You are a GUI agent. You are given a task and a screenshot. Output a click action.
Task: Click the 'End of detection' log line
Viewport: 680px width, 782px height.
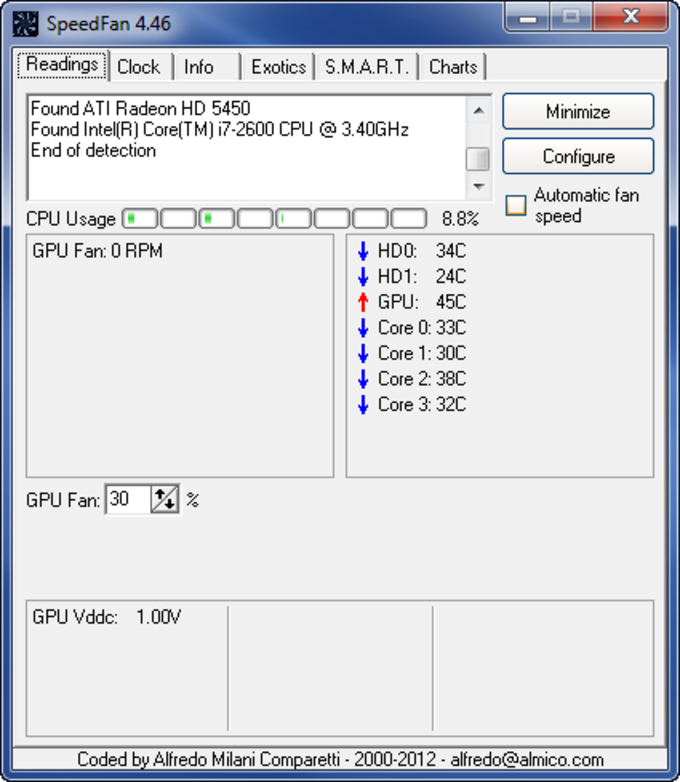pyautogui.click(x=93, y=150)
